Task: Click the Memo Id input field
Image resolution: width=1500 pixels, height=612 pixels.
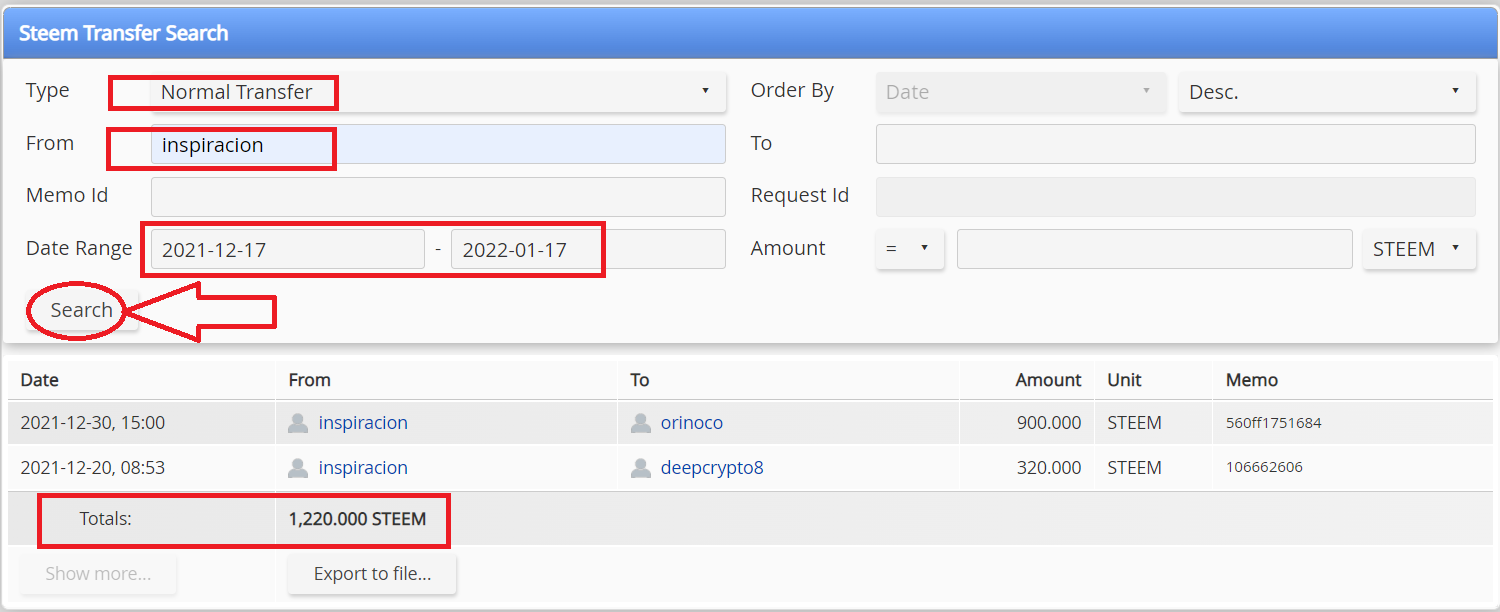Action: click(438, 197)
